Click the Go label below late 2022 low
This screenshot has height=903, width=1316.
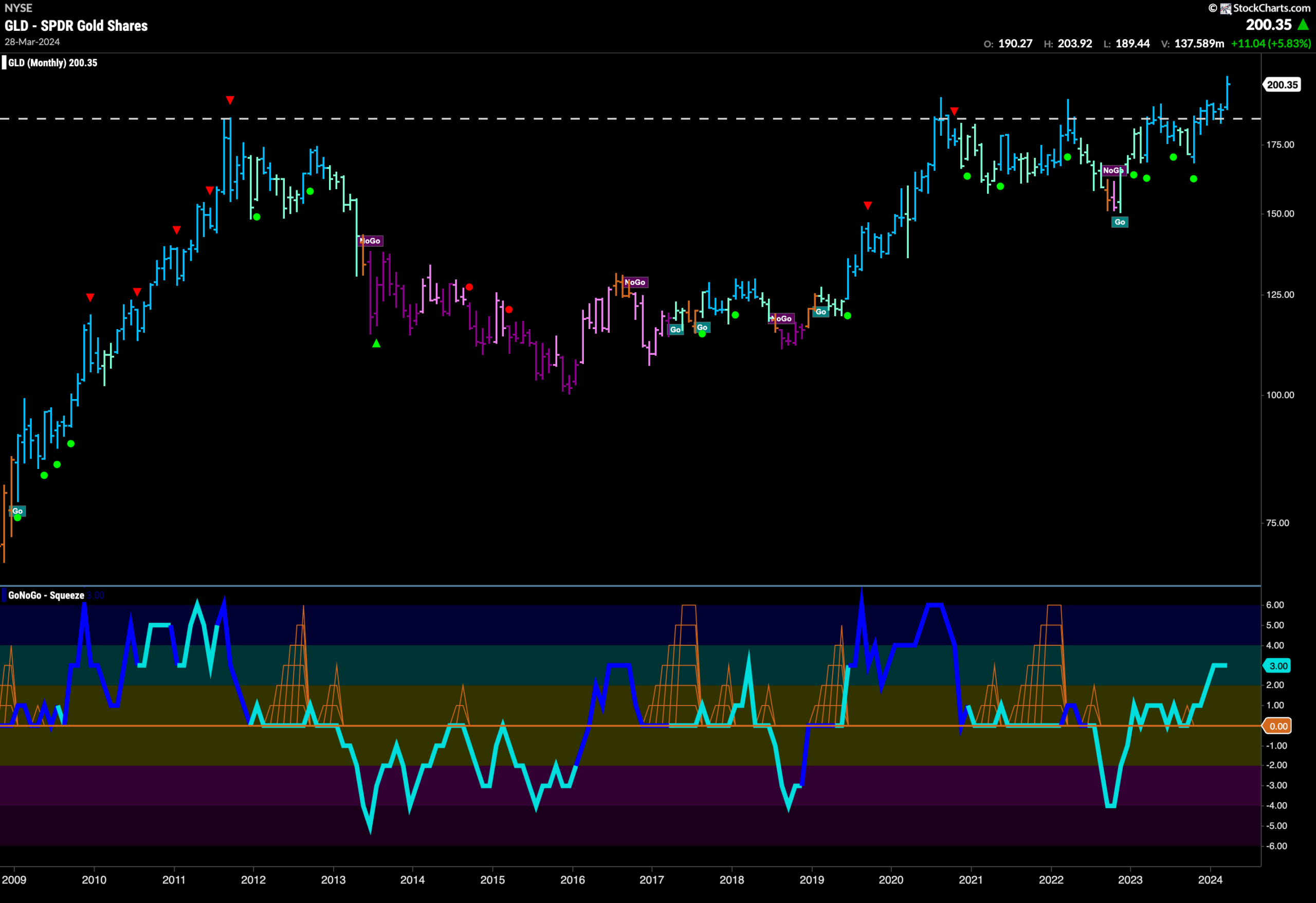(x=1120, y=222)
